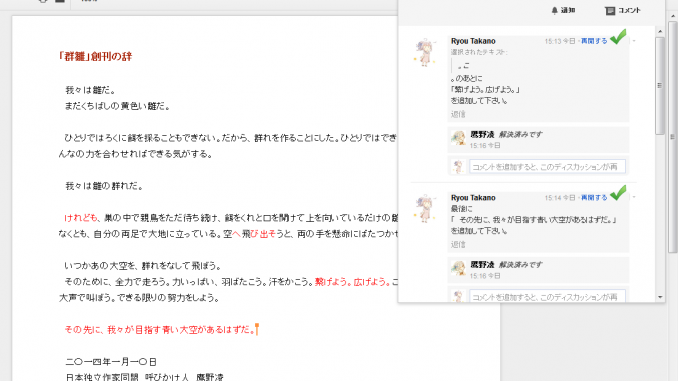This screenshot has width=678, height=381.
Task: Click the line 我々は雛の群れだ。
Action: tap(104, 186)
